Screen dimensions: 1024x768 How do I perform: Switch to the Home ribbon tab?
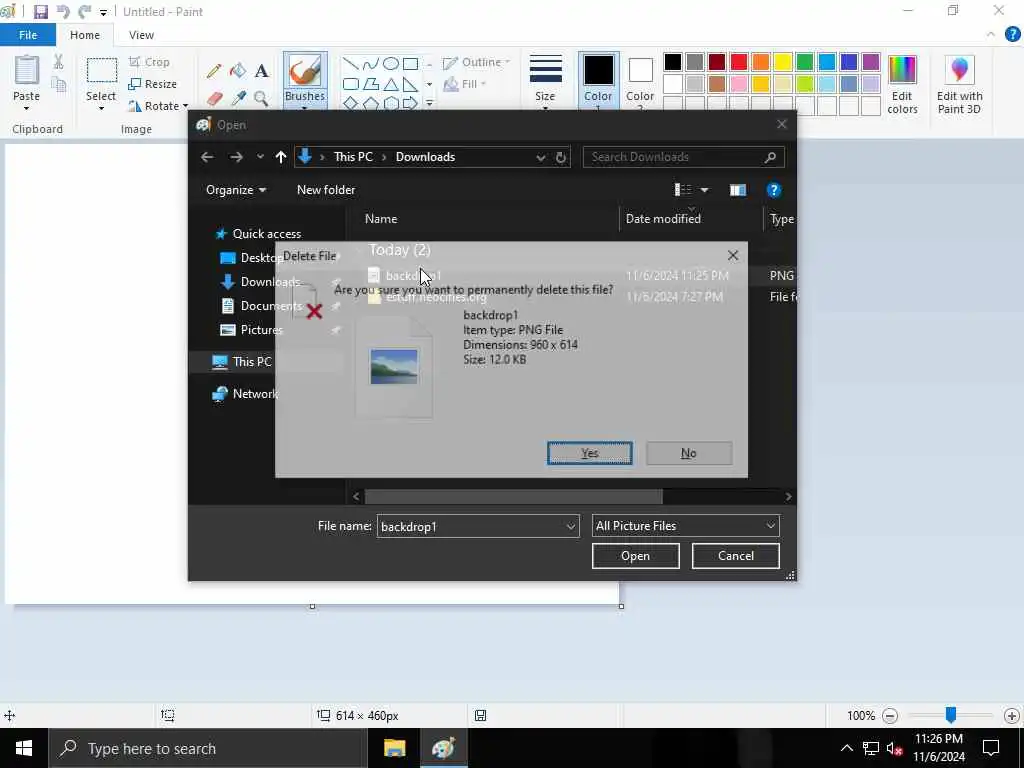tap(85, 35)
